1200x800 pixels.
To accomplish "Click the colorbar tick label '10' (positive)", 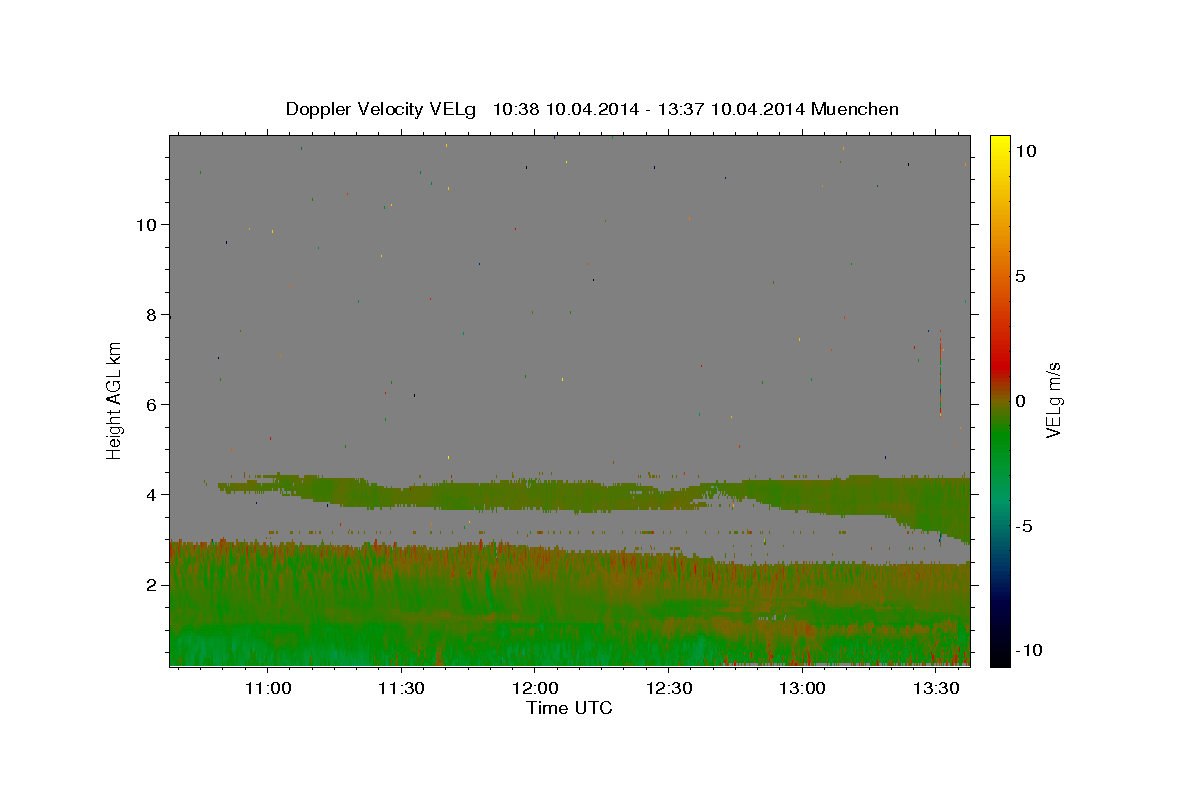I will tap(1026, 151).
